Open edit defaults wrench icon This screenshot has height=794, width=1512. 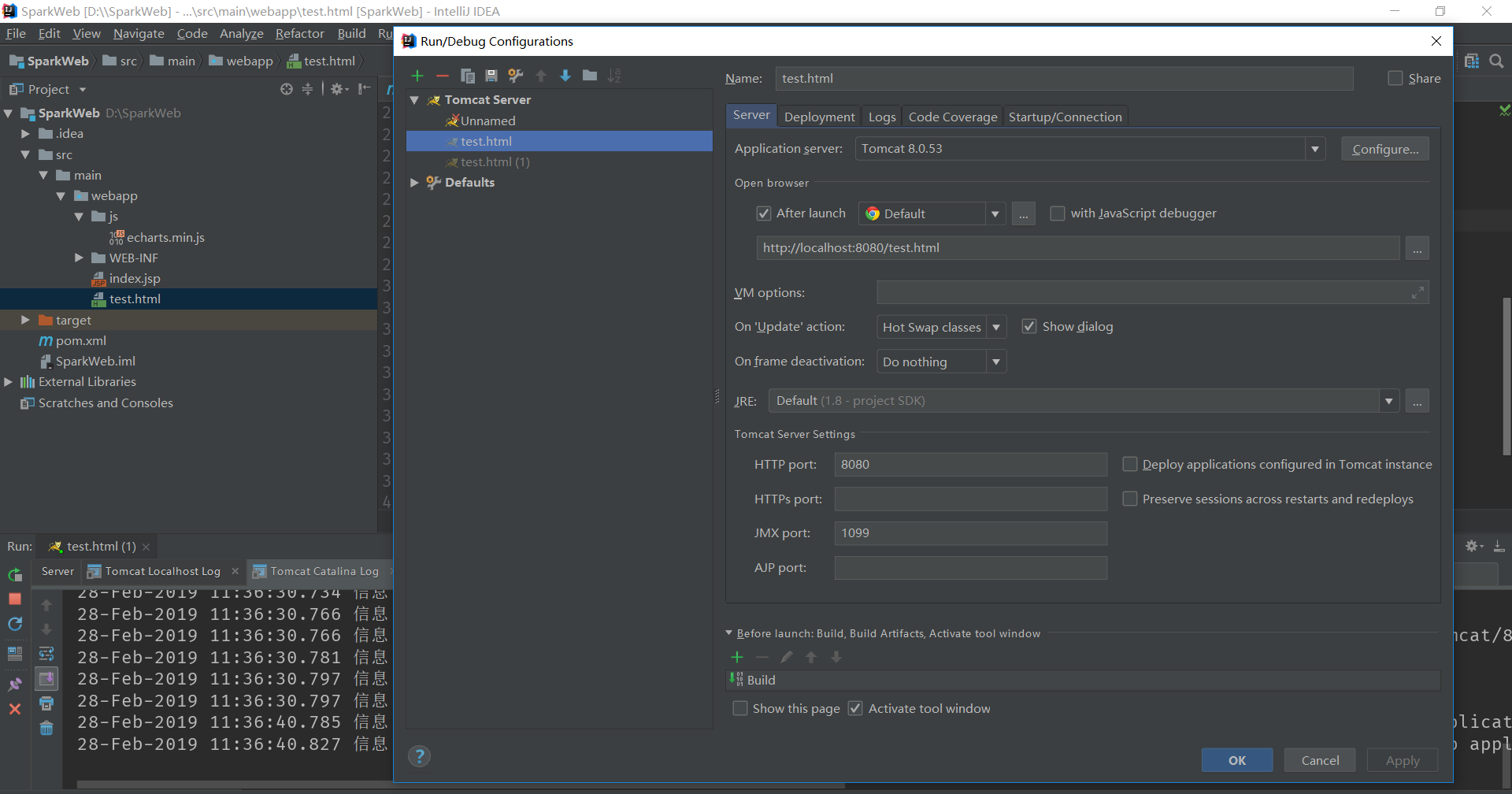516,76
